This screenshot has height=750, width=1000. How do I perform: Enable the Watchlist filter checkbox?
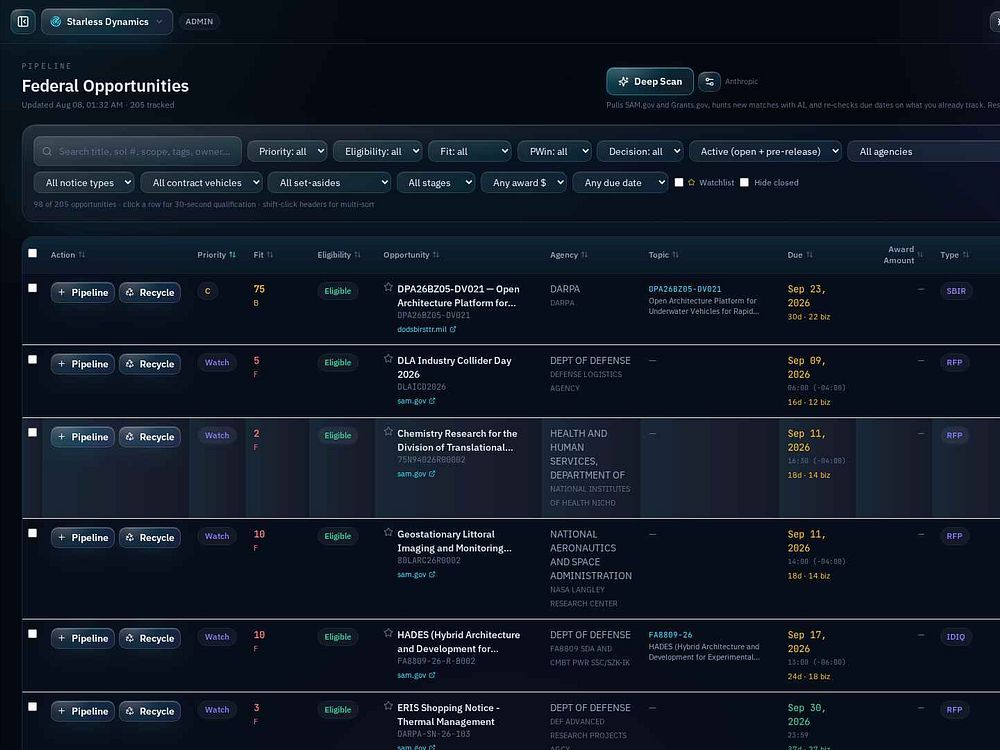679,182
